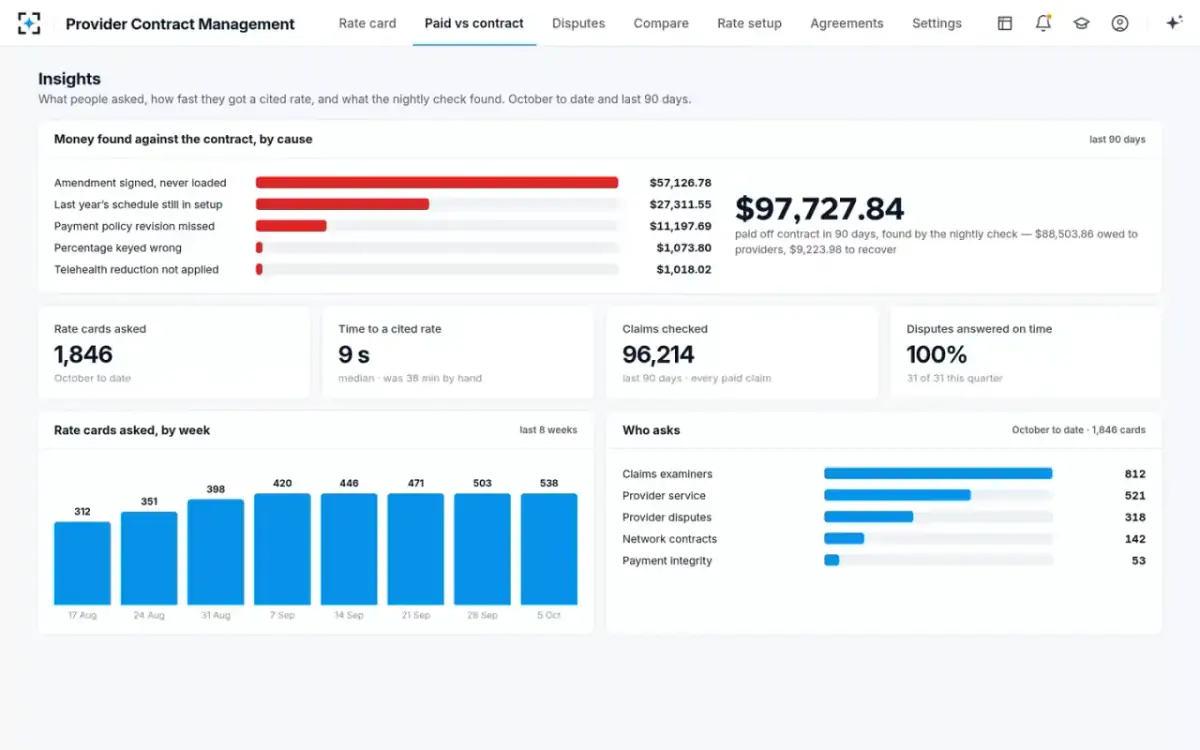
Task: Click the 142 count for Network contracts
Action: [x=1135, y=539]
